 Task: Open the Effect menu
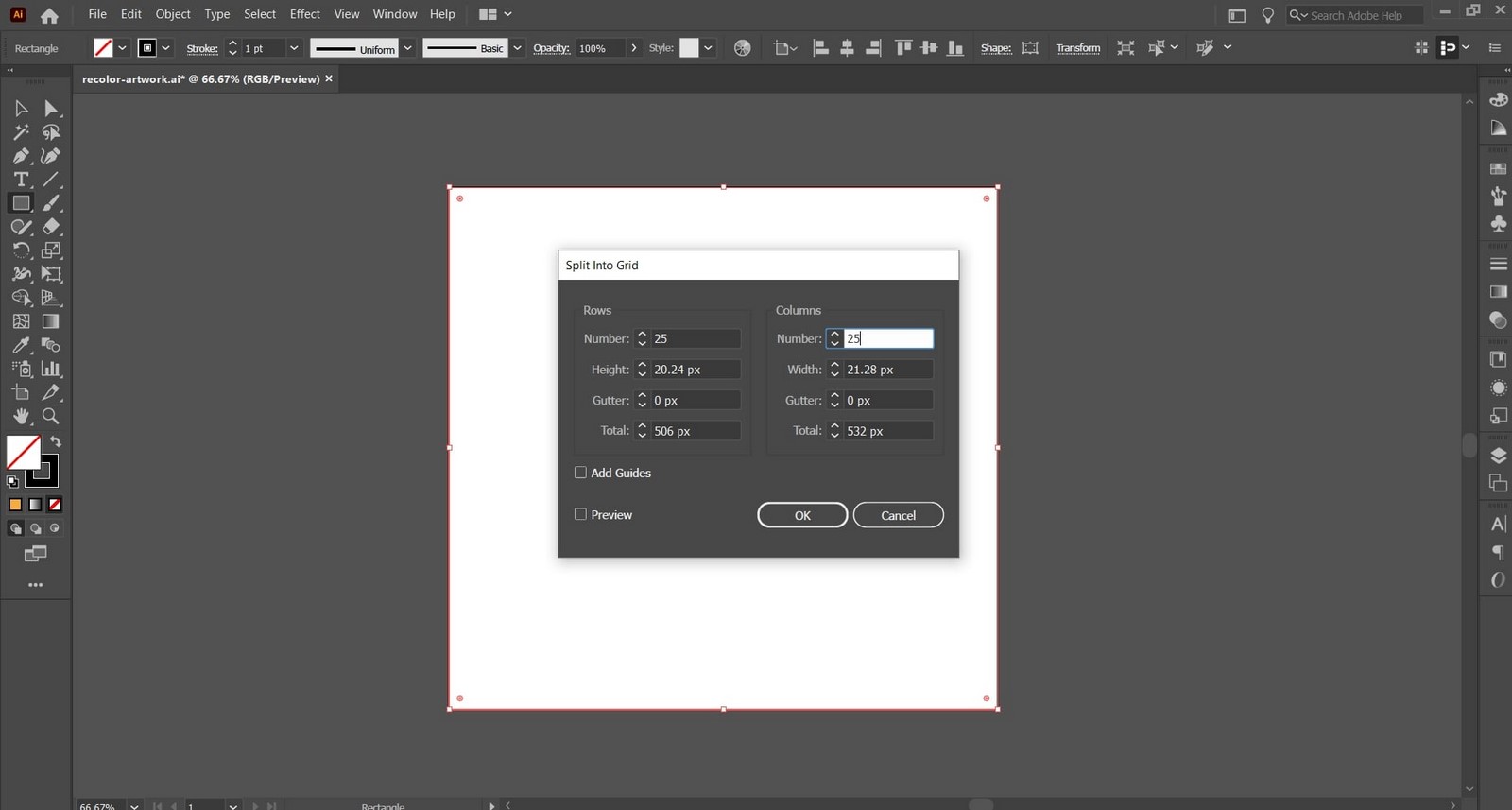(304, 14)
